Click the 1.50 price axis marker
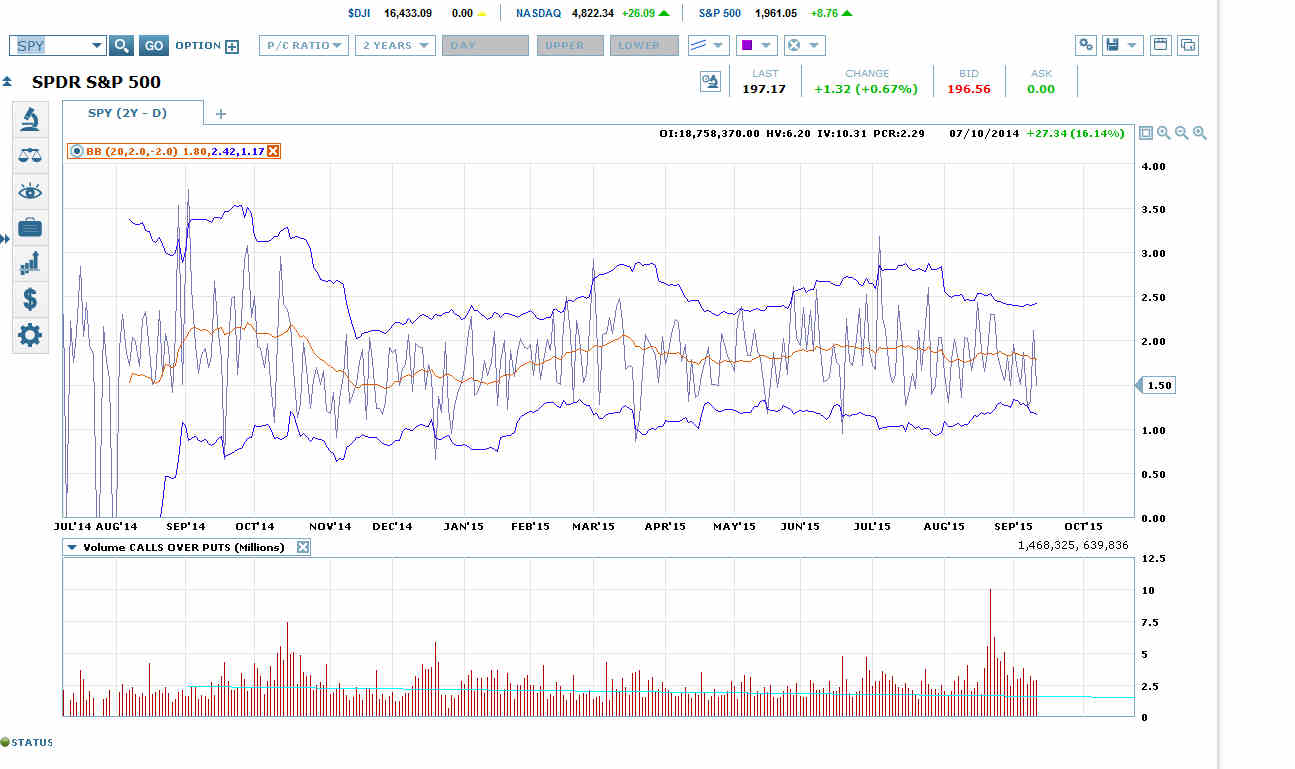The width and height of the screenshot is (1295, 769). [1155, 385]
